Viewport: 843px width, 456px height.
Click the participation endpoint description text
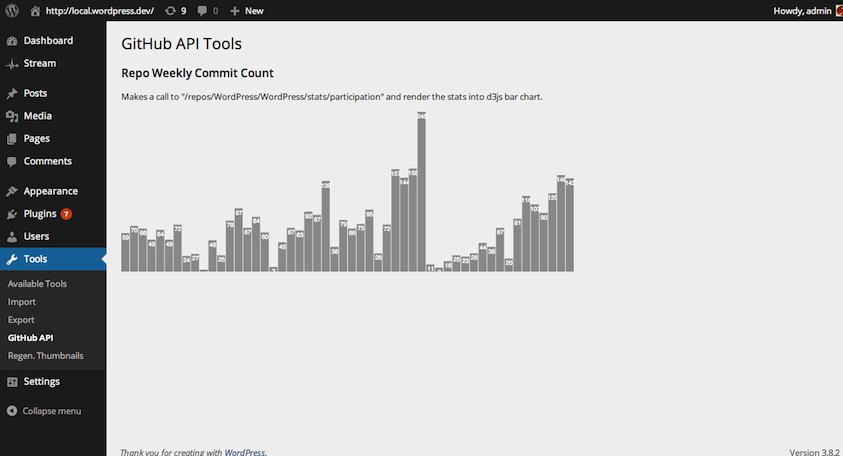[332, 97]
